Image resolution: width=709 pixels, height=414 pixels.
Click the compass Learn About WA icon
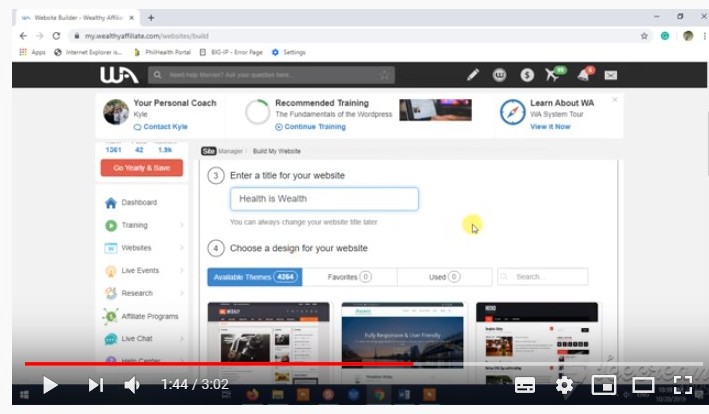512,112
